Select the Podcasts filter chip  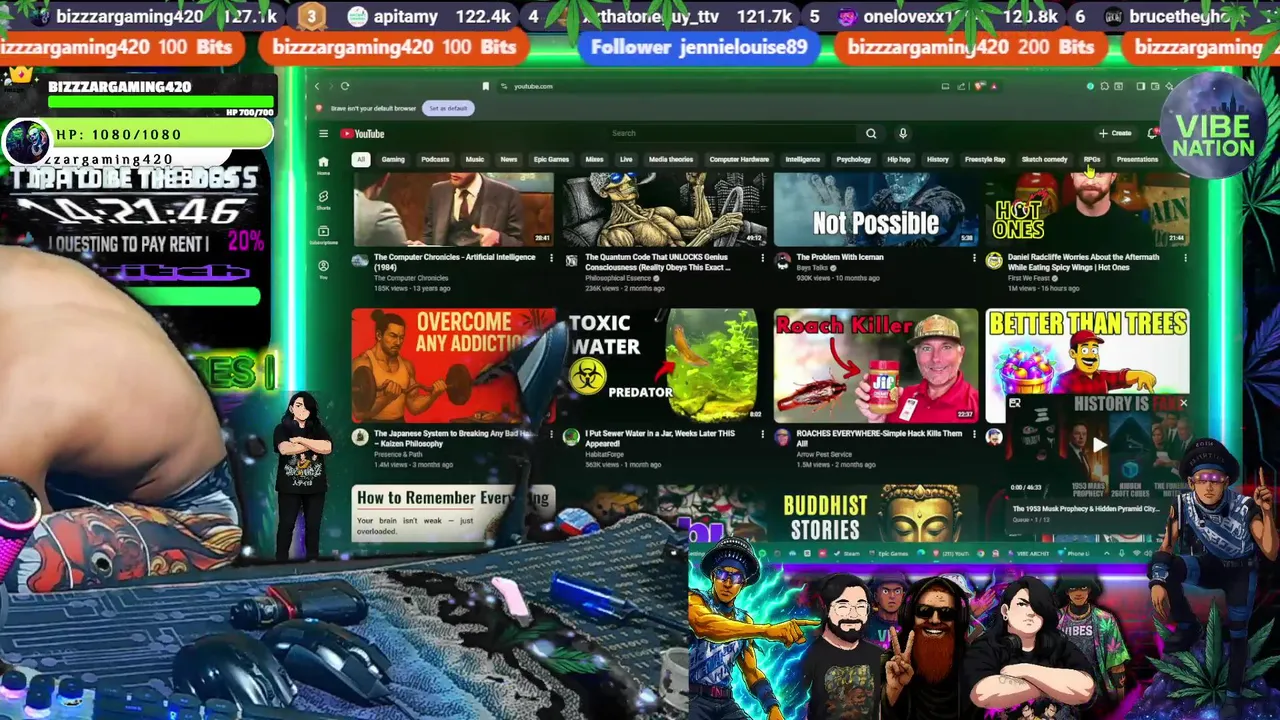point(435,160)
